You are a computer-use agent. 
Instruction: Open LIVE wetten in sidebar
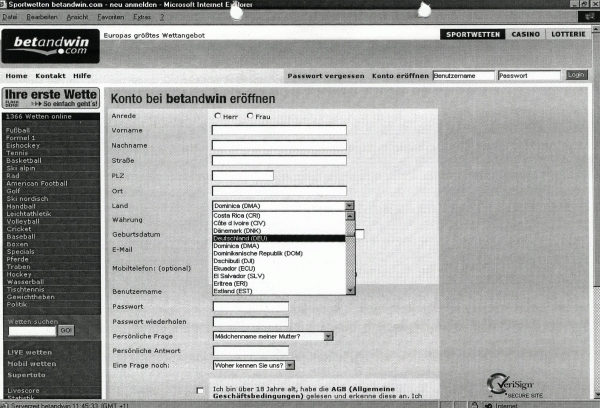pyautogui.click(x=29, y=353)
